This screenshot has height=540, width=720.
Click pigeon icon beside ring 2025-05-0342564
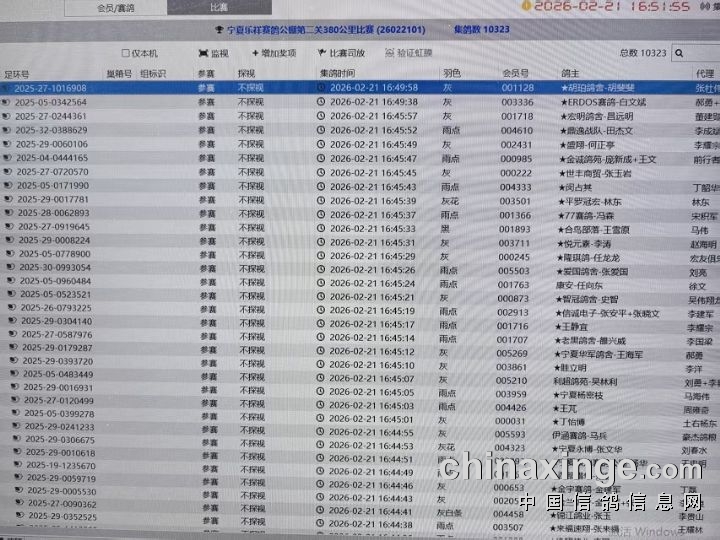pyautogui.click(x=9, y=102)
